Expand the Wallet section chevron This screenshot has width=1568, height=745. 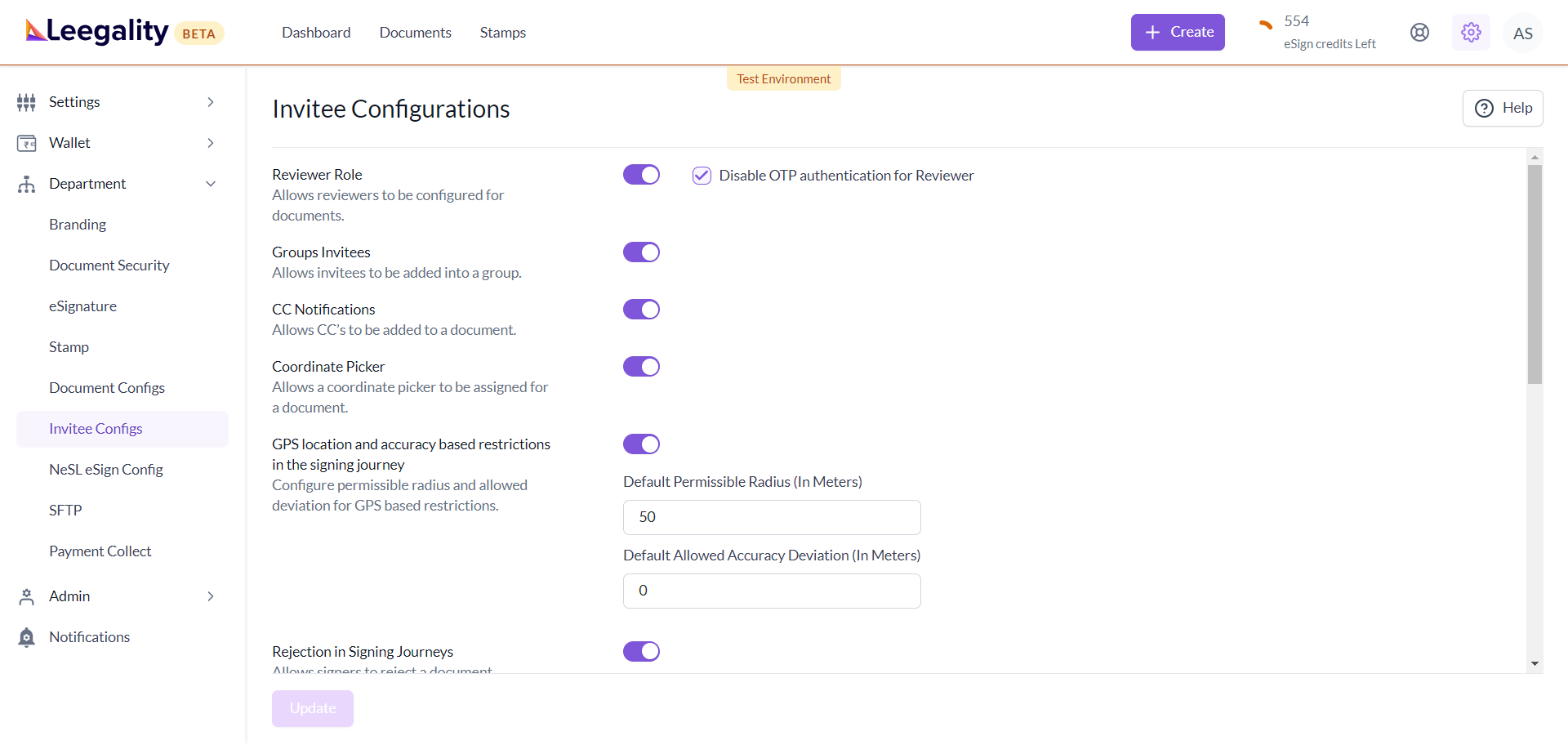pos(211,143)
